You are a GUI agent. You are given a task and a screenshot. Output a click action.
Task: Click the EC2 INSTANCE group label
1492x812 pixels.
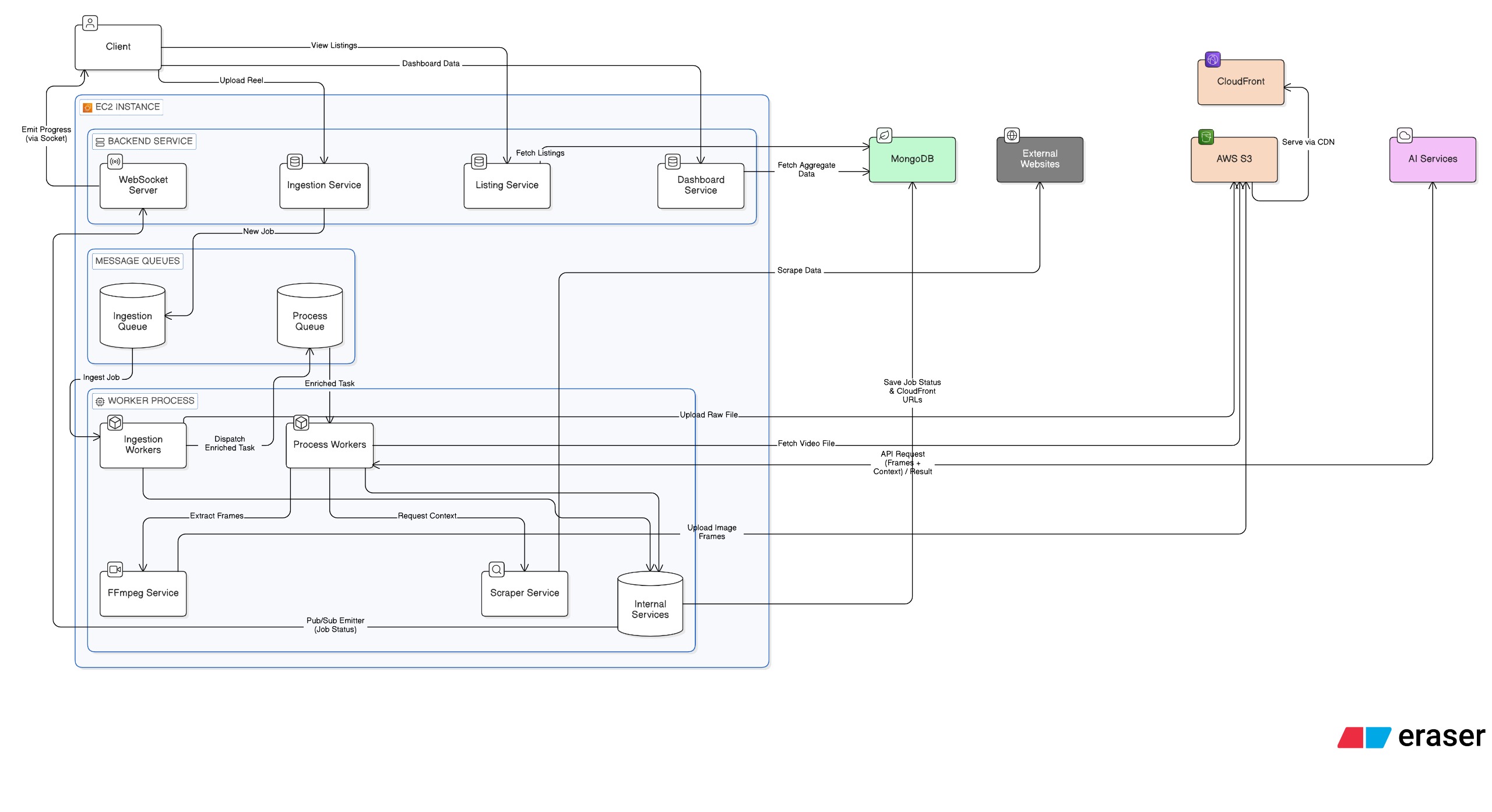pos(121,107)
